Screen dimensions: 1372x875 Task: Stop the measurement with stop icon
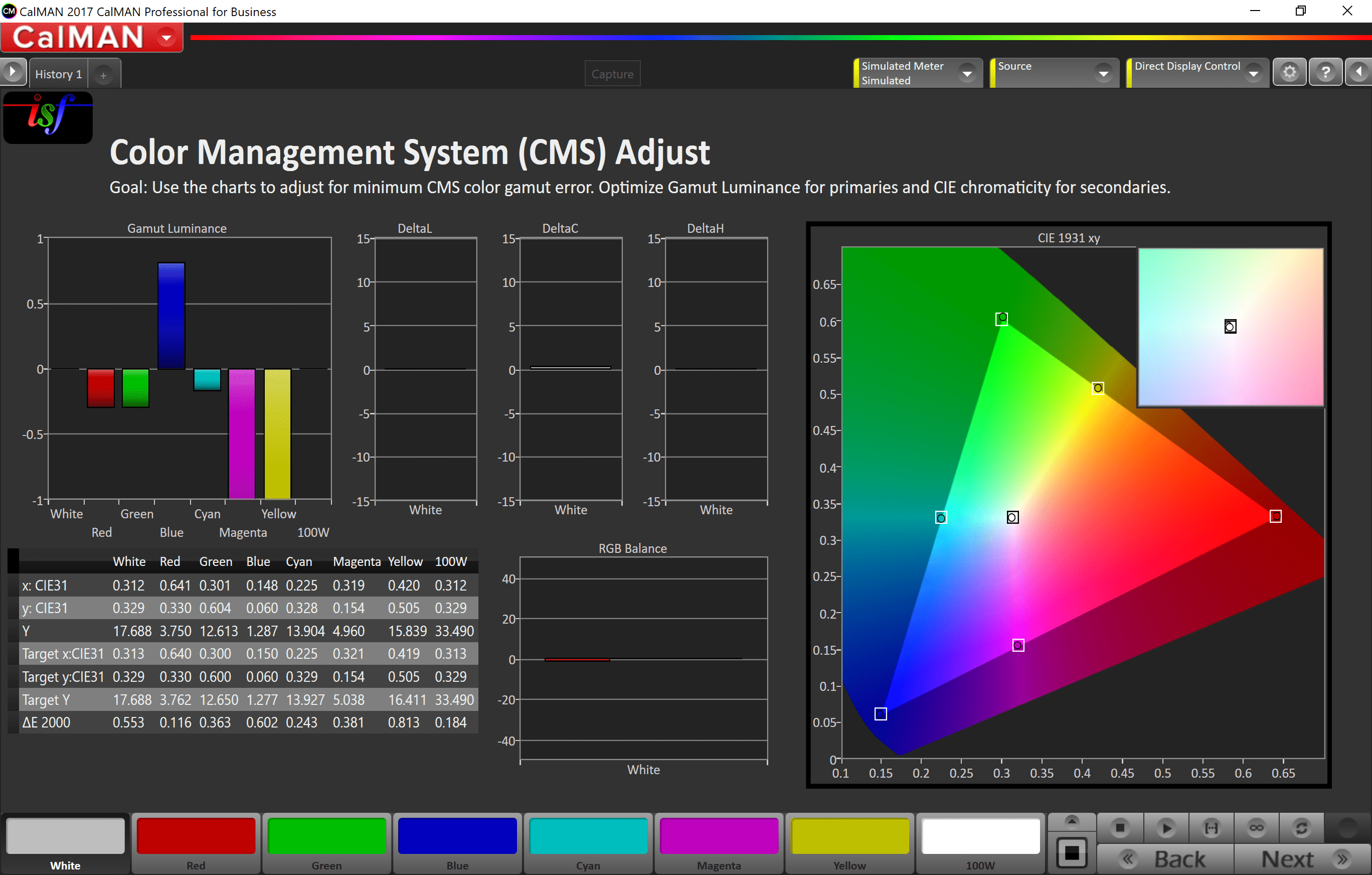tap(1120, 828)
